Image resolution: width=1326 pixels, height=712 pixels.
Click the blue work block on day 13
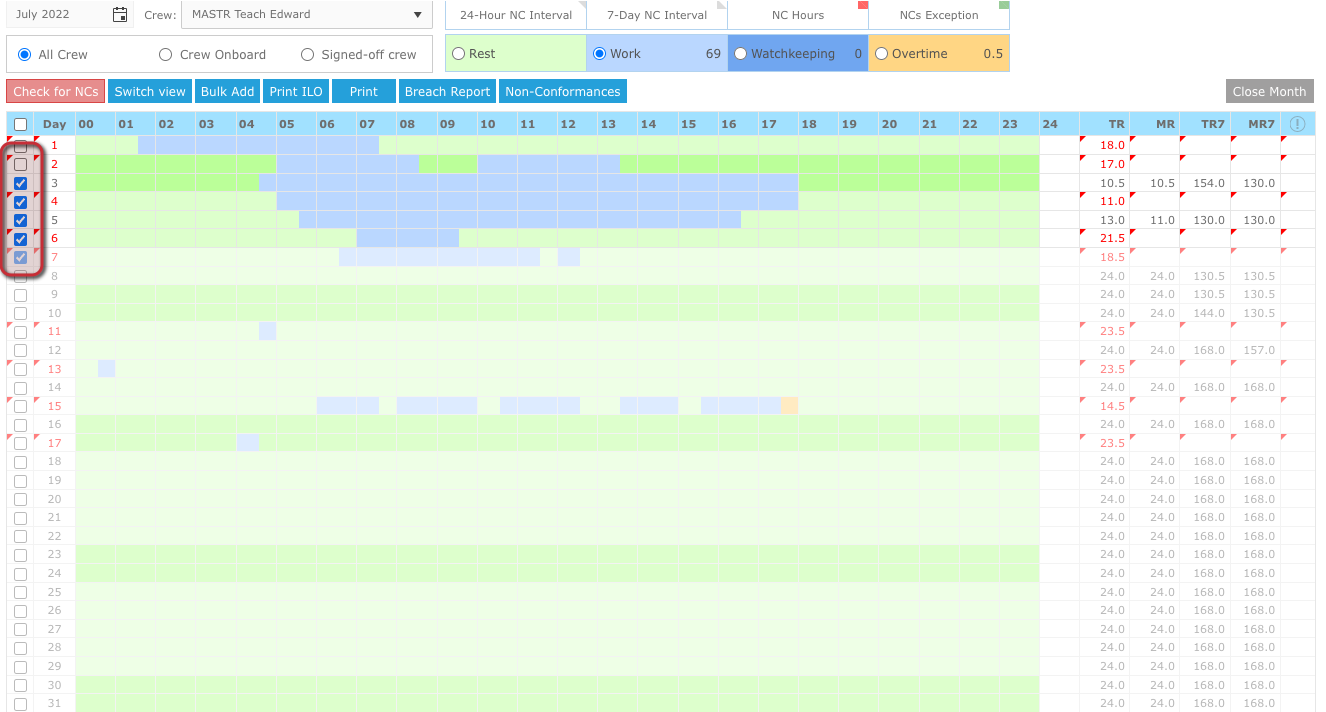pyautogui.click(x=106, y=369)
